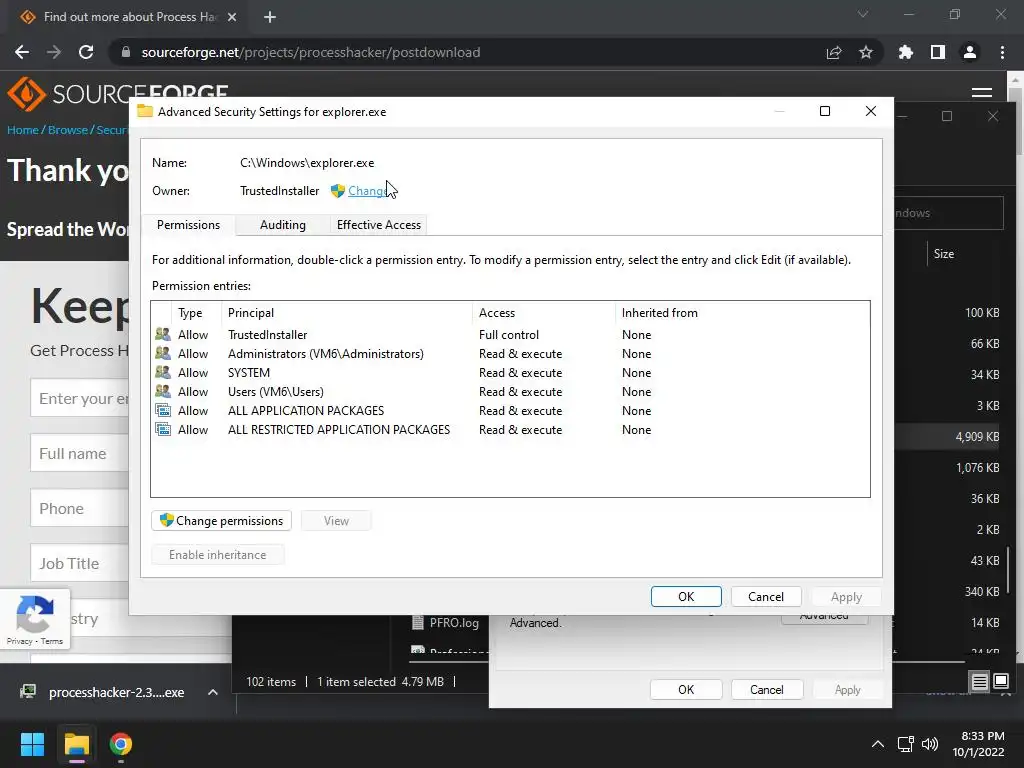1024x768 pixels.
Task: Switch to the Effective Access tab
Action: tap(379, 225)
